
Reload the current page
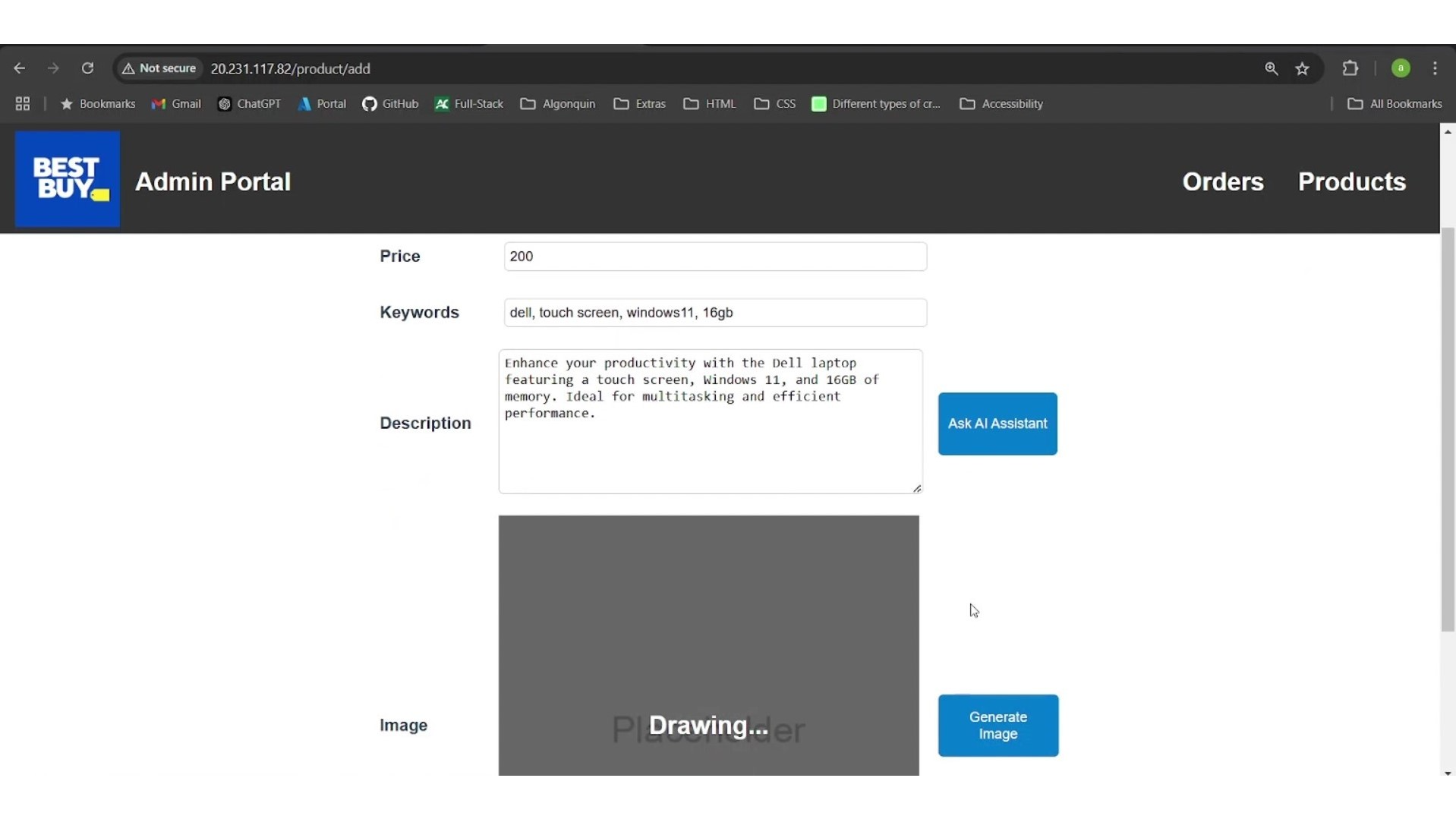pos(87,68)
